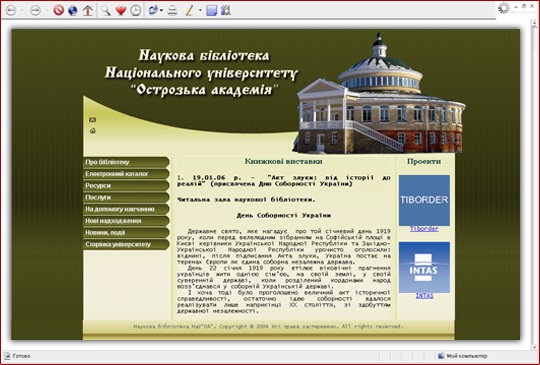The image size is (540, 365).
Task: Open the На допомогу навчанню menu item
Action: pos(126,209)
